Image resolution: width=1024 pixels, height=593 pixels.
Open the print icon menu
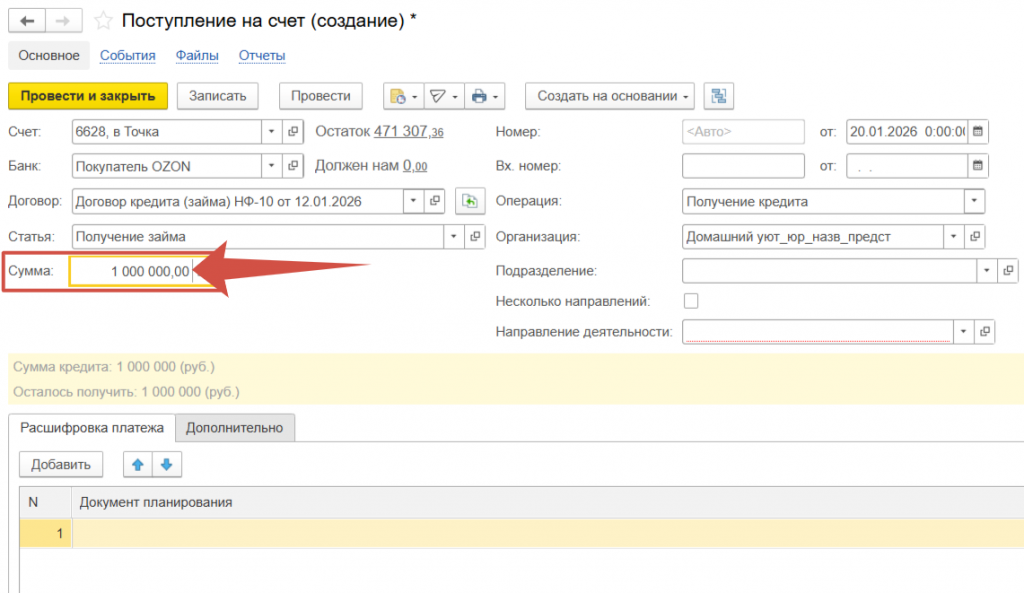click(x=485, y=96)
